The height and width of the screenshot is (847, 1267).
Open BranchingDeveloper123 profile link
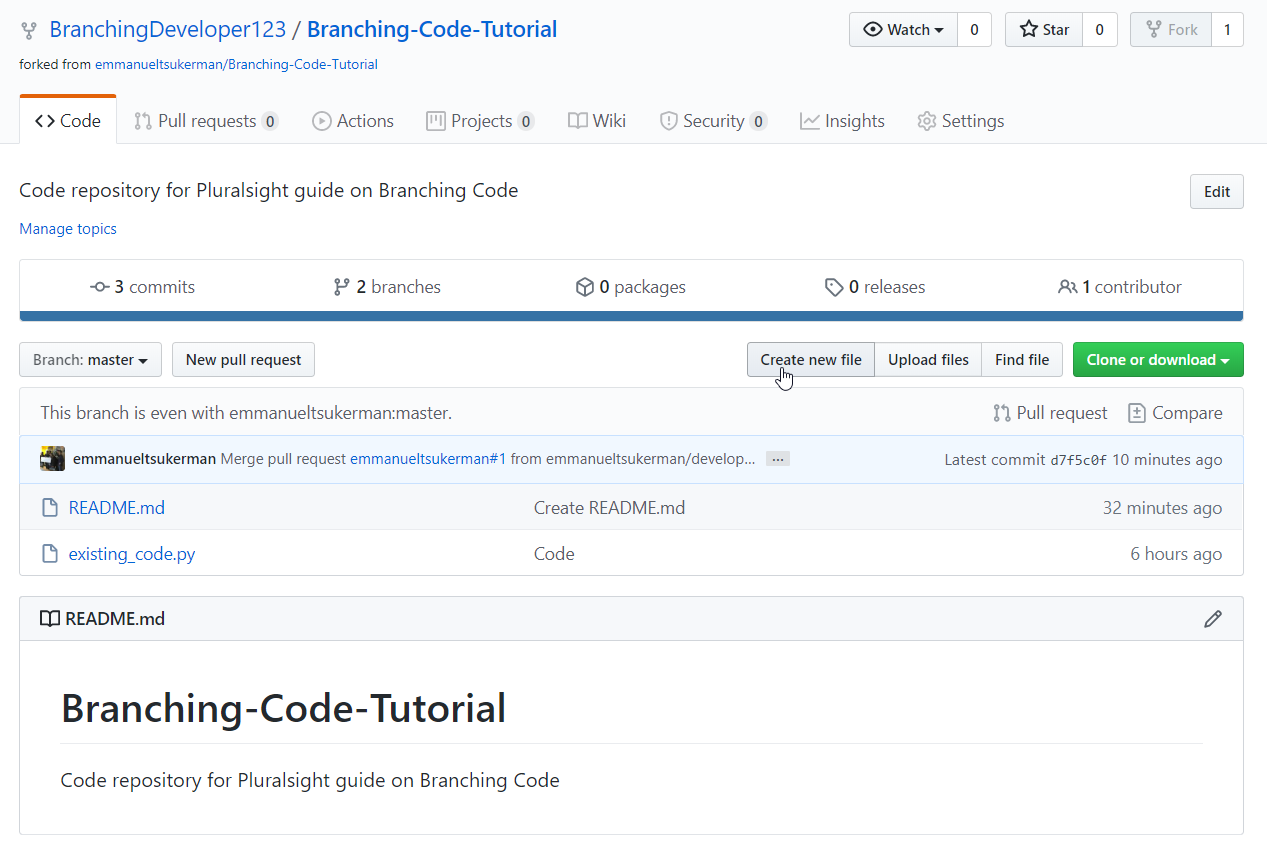(167, 30)
